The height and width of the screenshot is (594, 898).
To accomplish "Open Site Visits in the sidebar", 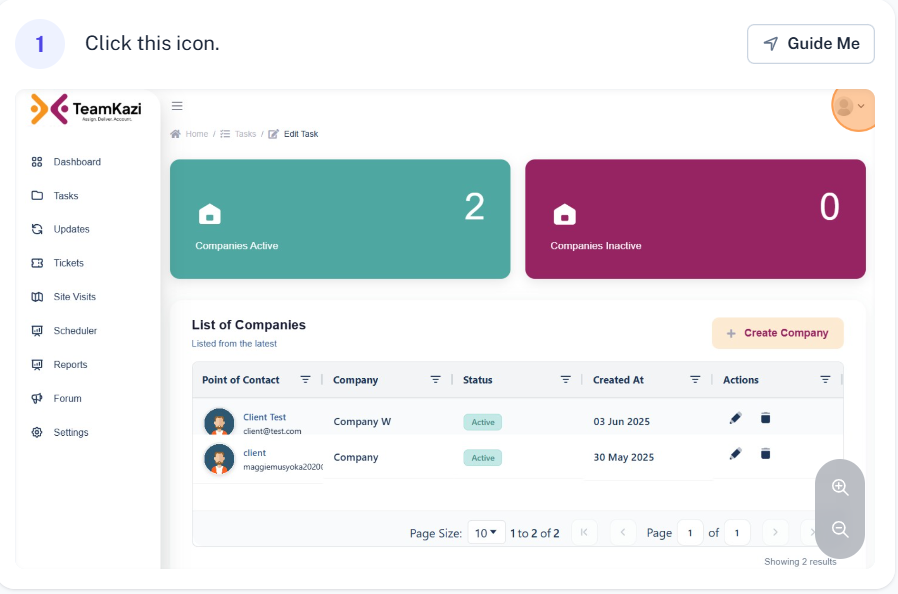I will pos(63,297).
